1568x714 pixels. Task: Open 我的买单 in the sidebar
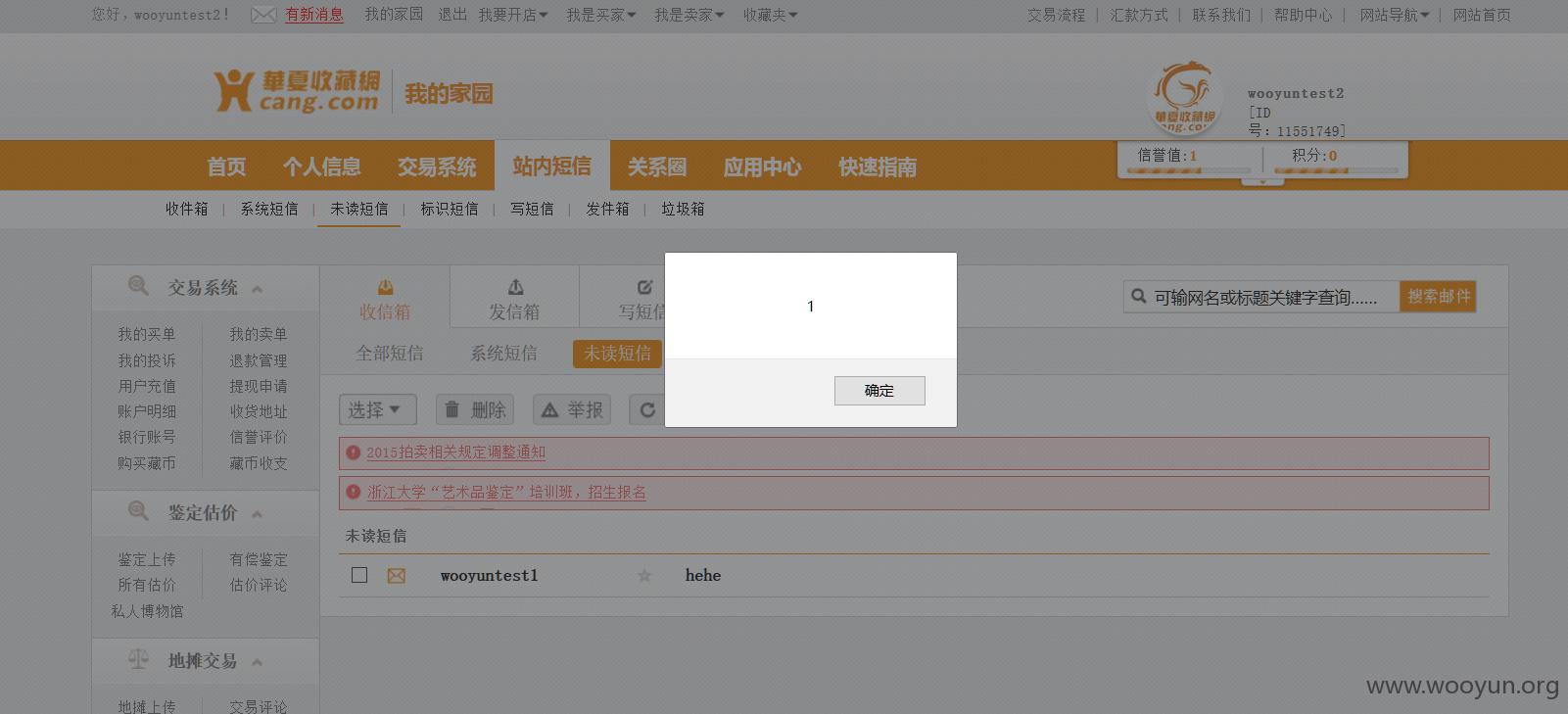tap(147, 335)
